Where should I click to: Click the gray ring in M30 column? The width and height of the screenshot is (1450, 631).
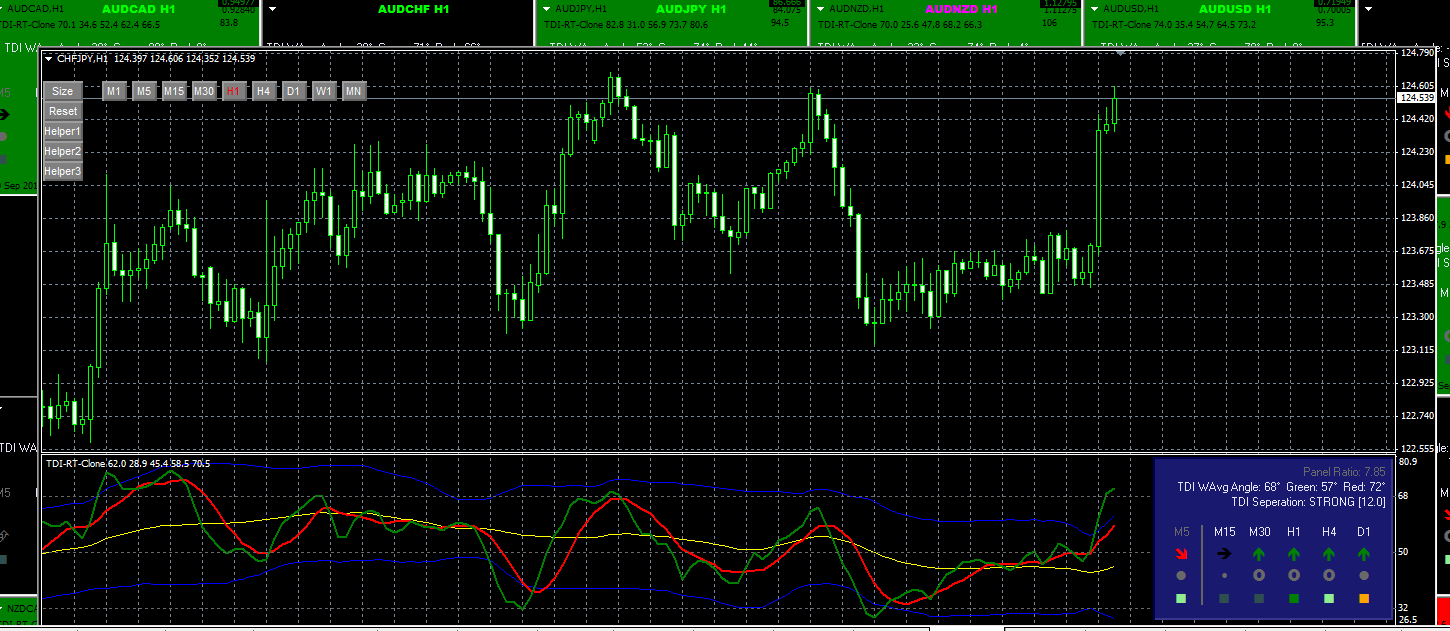[1259, 576]
